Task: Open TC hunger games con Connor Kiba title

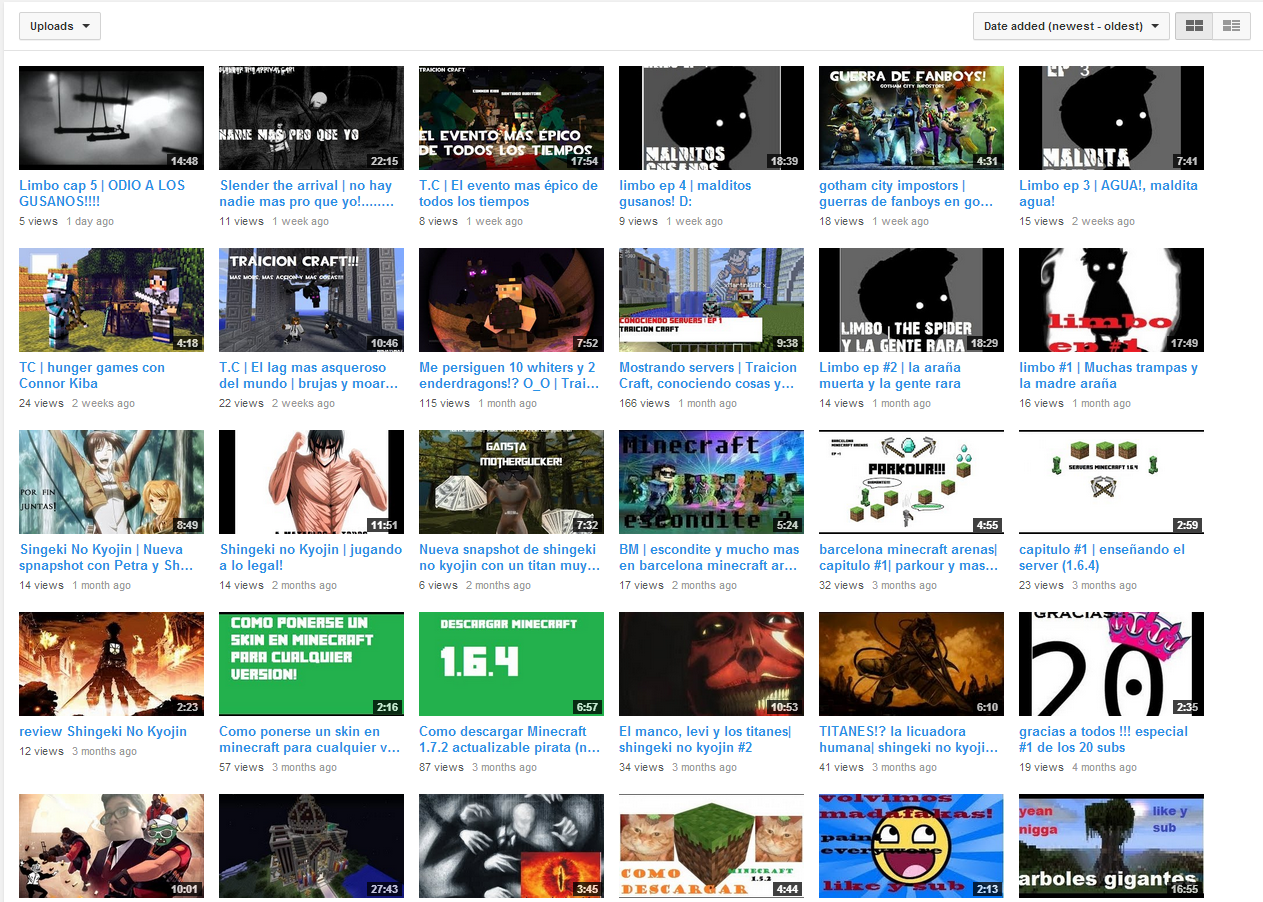Action: [92, 375]
